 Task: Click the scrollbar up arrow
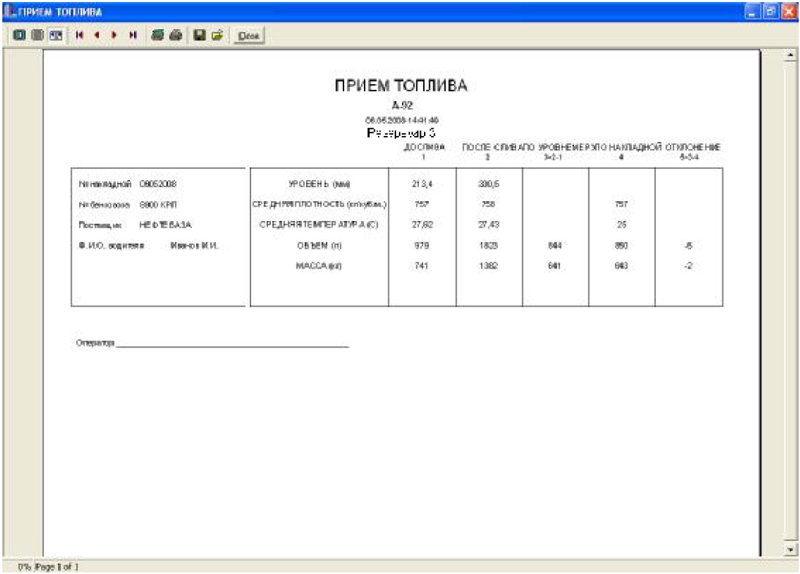790,55
